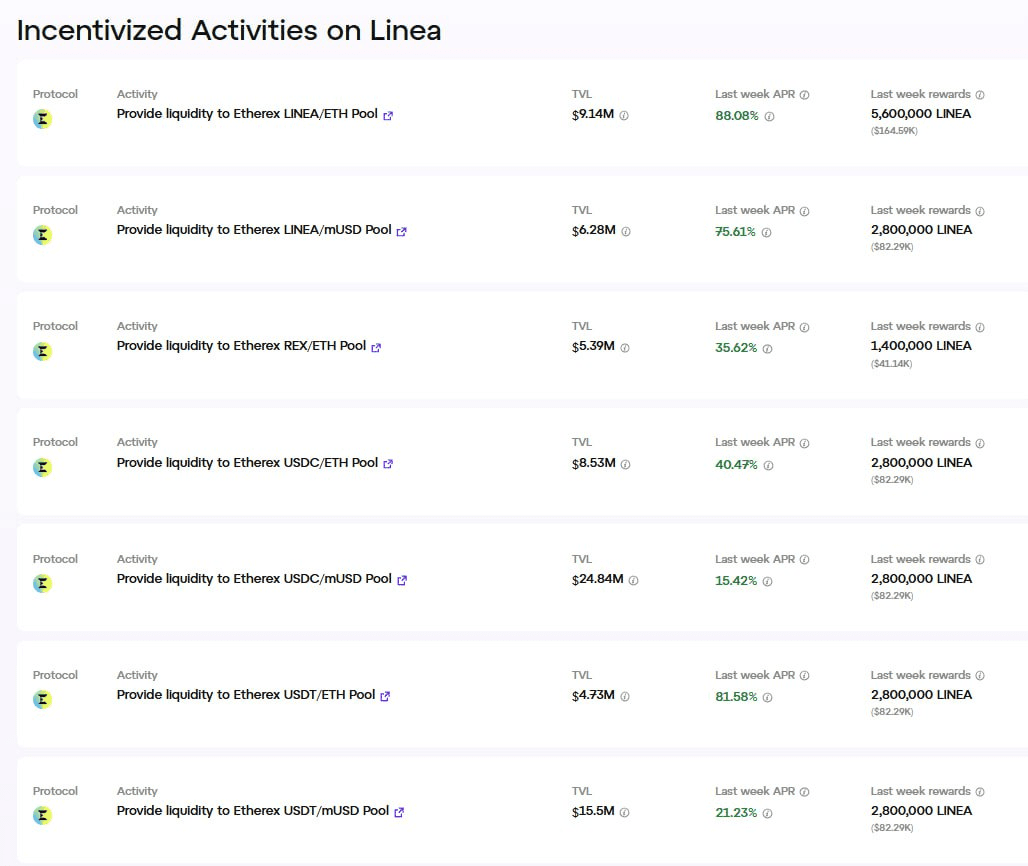
Task: Click info icon beside 35.62% APR value
Action: click(768, 349)
